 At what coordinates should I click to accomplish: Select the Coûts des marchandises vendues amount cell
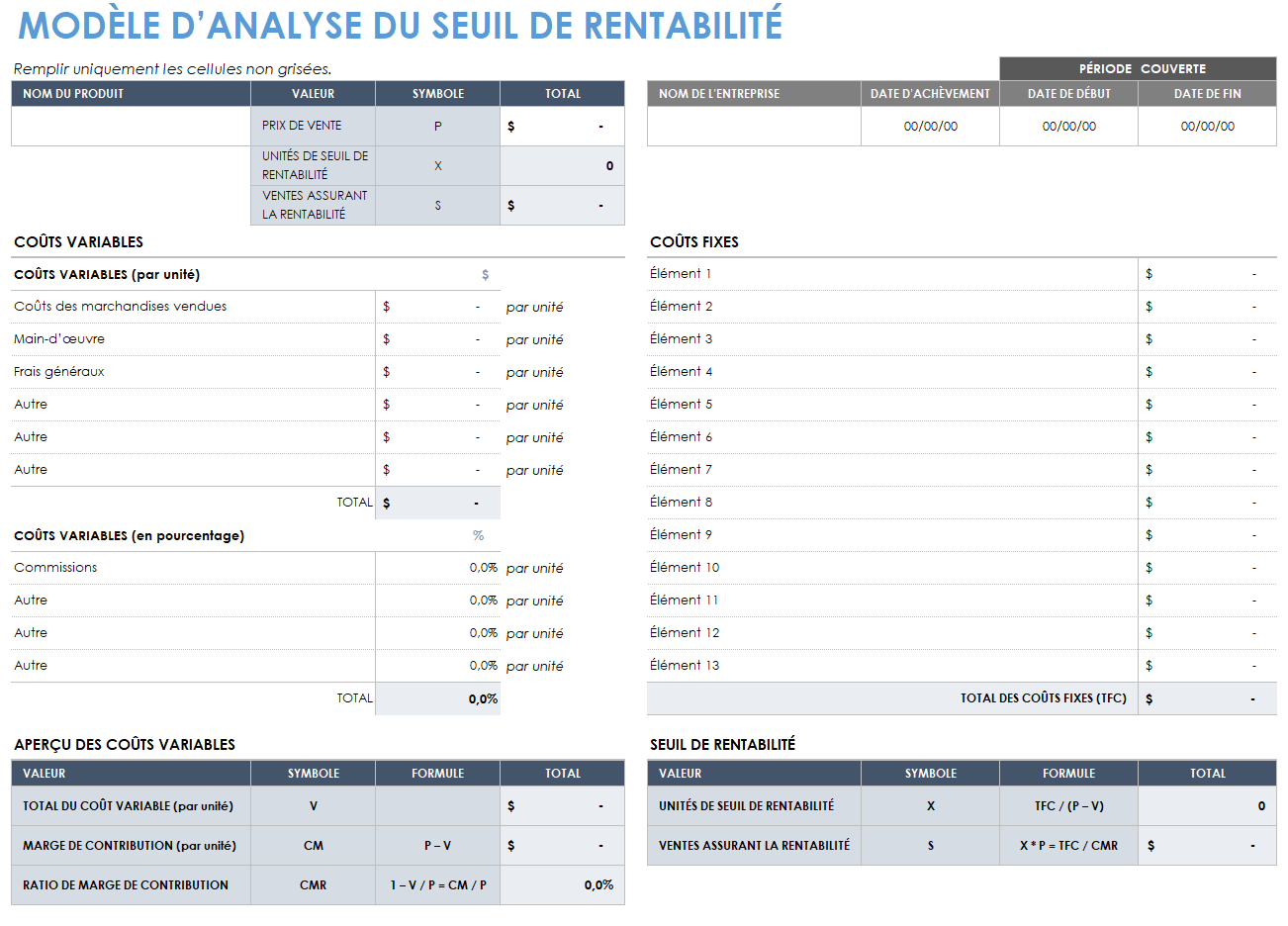[x=437, y=307]
